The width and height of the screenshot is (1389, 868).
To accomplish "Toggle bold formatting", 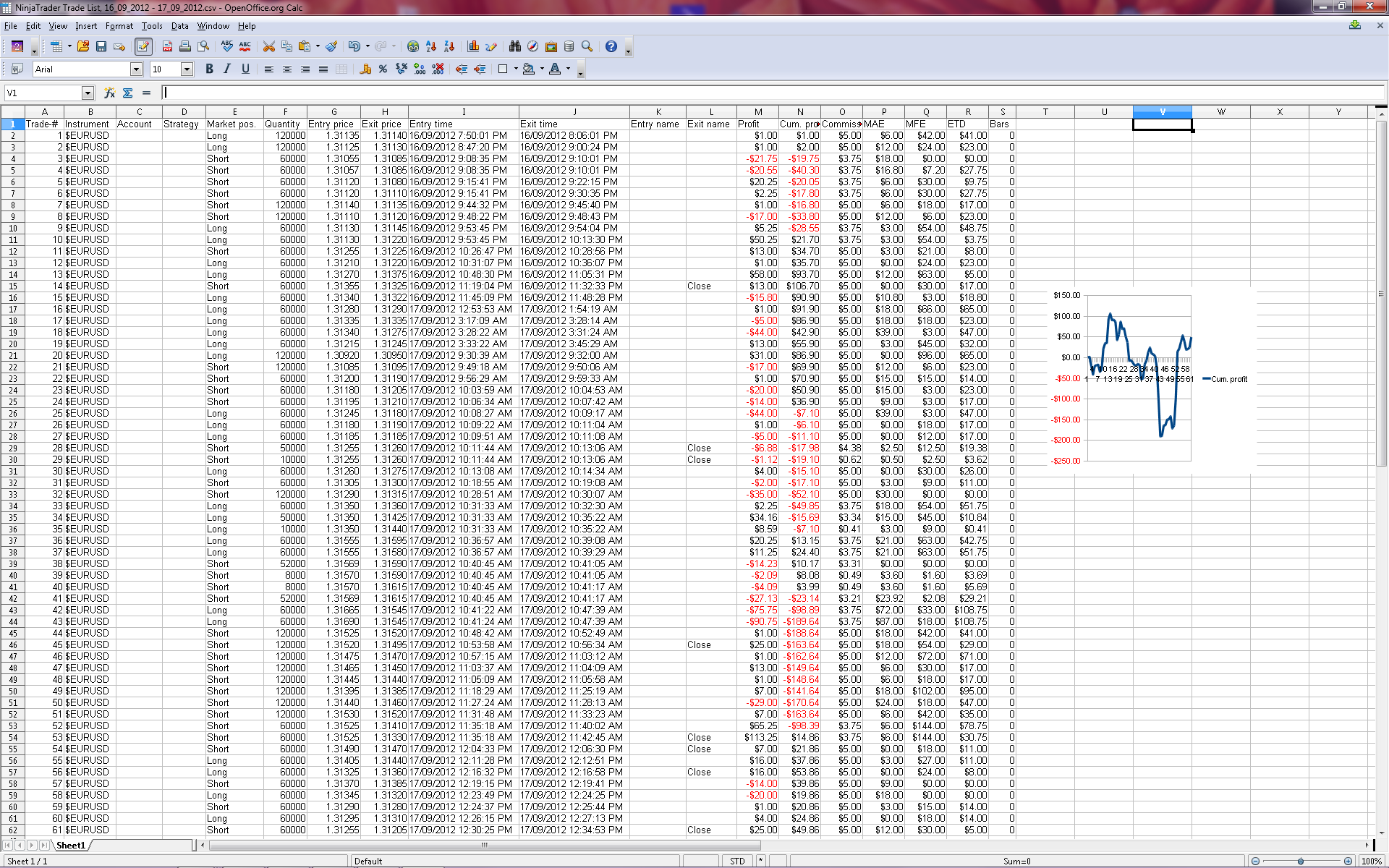I will tap(209, 69).
